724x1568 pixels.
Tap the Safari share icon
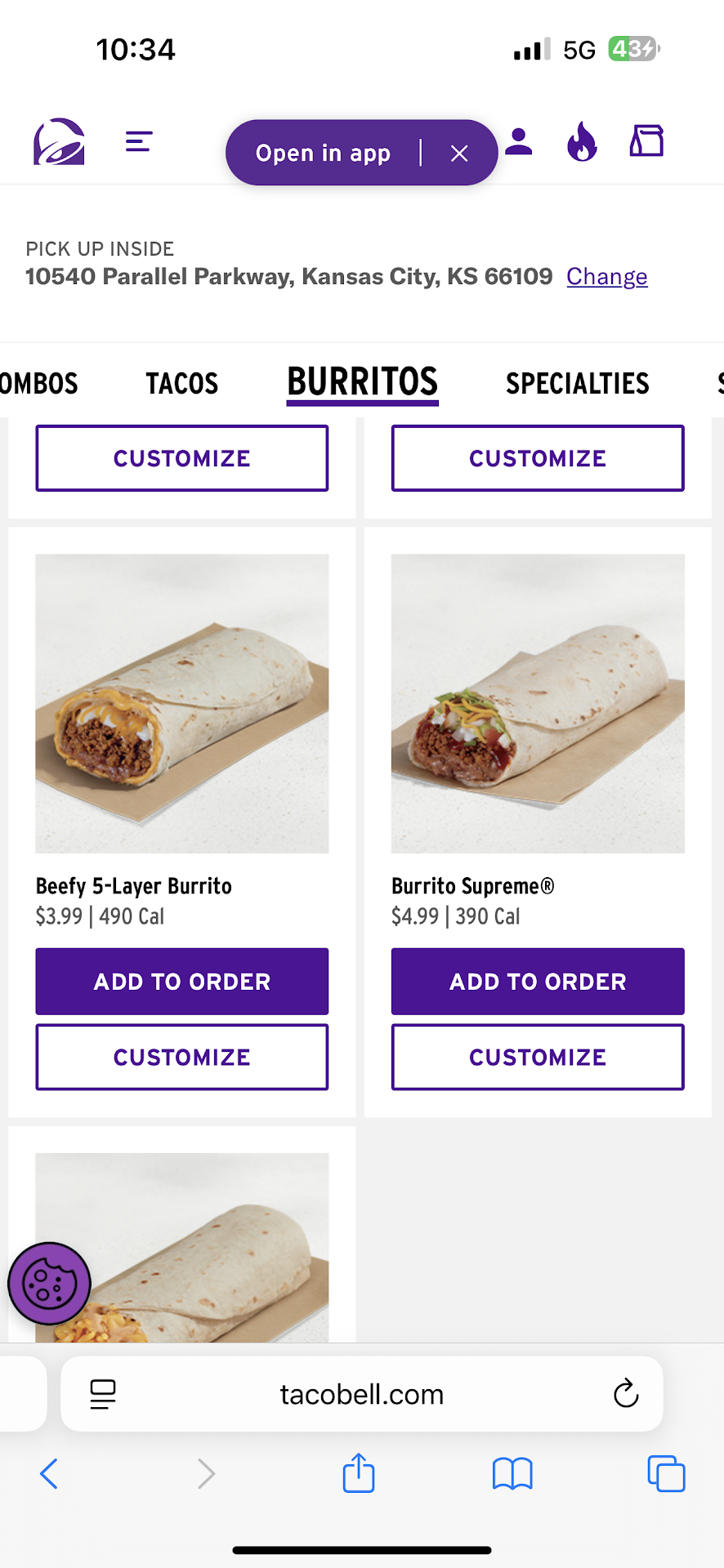coord(359,1474)
